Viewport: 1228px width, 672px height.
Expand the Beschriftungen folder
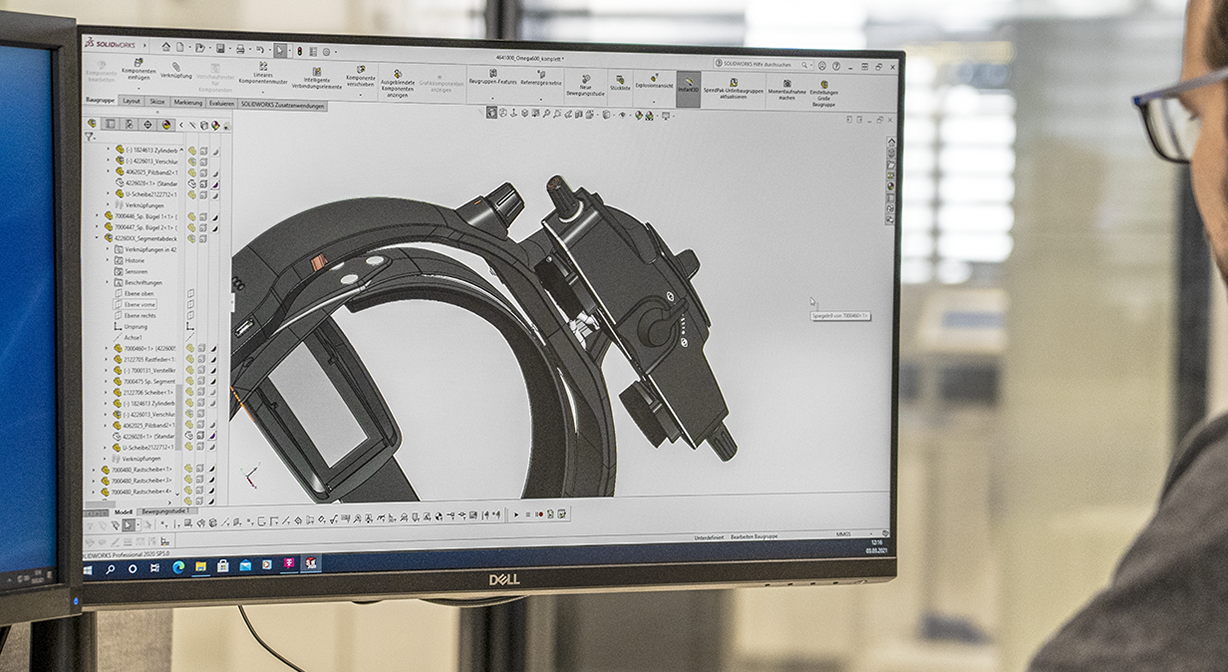point(108,283)
